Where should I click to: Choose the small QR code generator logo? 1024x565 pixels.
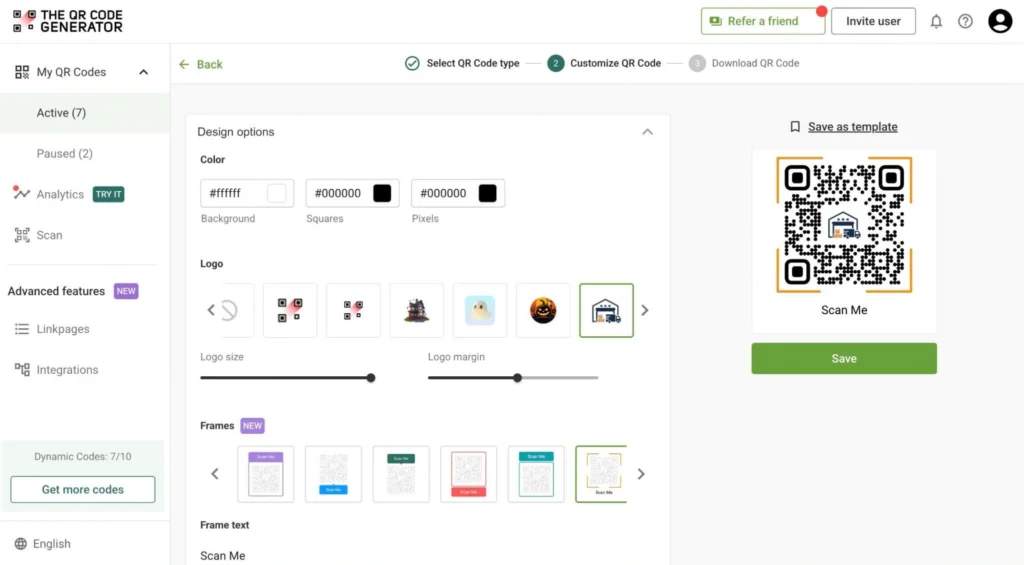[353, 310]
